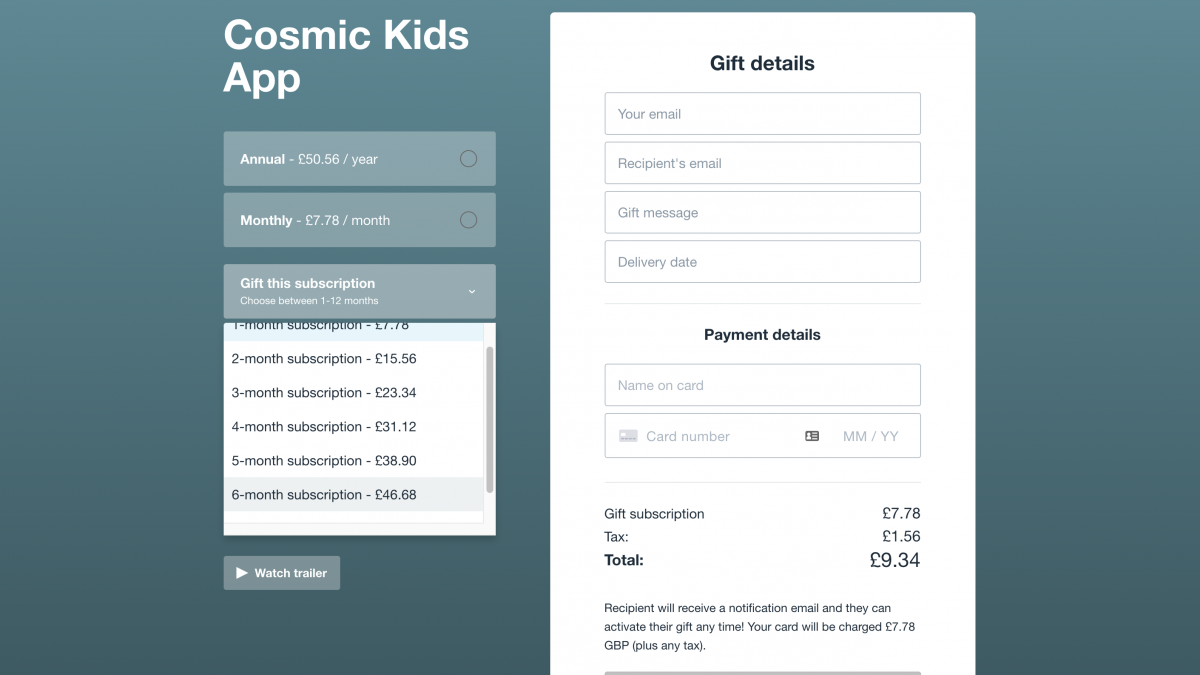Pick the 5-month subscription for £38.90
Screen dimensions: 1200x675
[324, 461]
